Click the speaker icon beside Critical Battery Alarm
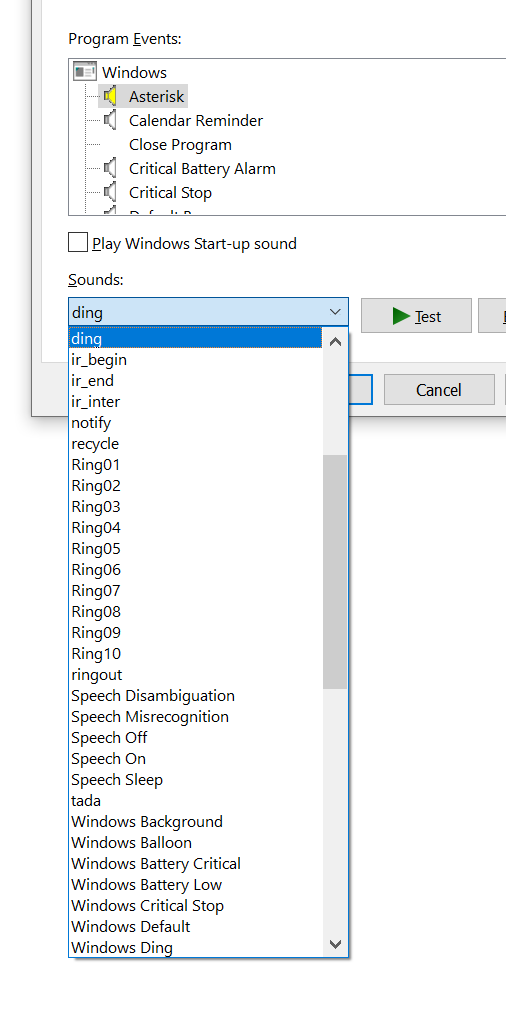Image resolution: width=506 pixels, height=1014 pixels. point(110,169)
